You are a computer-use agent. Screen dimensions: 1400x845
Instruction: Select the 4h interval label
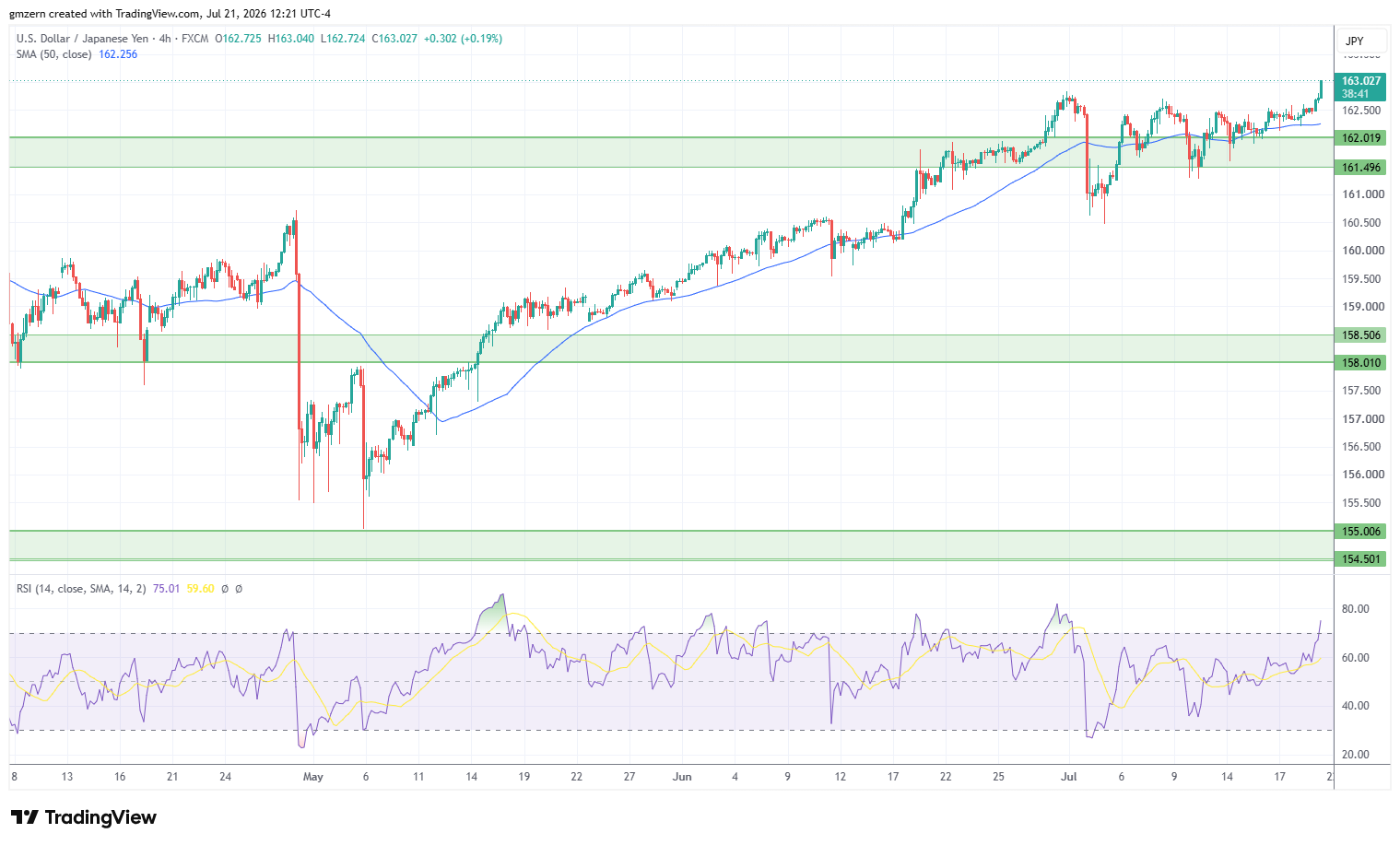pyautogui.click(x=165, y=39)
